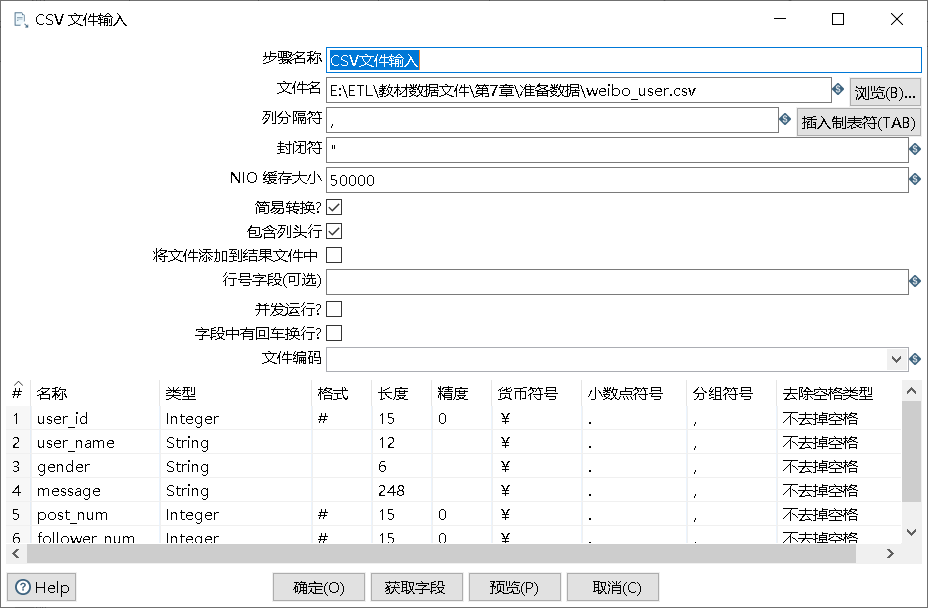Viewport: 928px width, 608px height.
Task: Click the 浏览(B)... browse button
Action: pyautogui.click(x=885, y=92)
